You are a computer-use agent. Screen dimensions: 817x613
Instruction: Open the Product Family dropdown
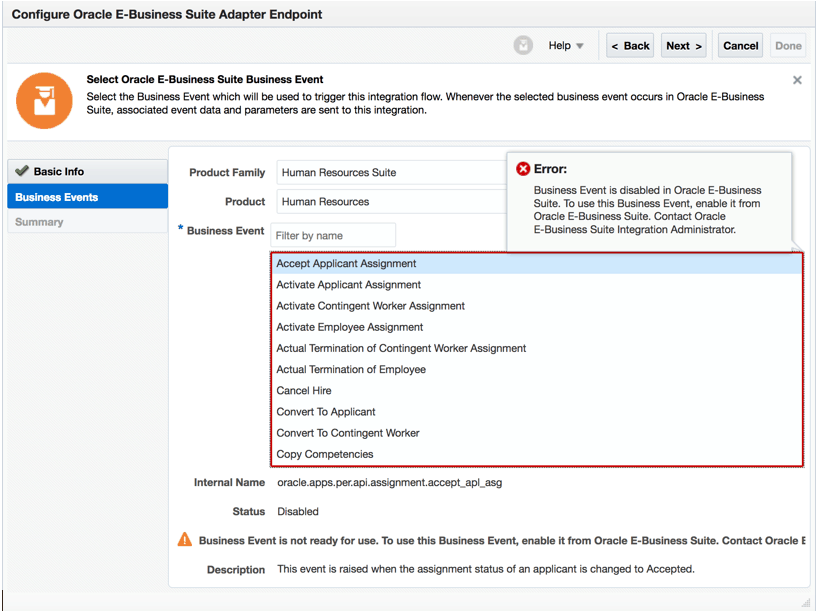[x=392, y=173]
